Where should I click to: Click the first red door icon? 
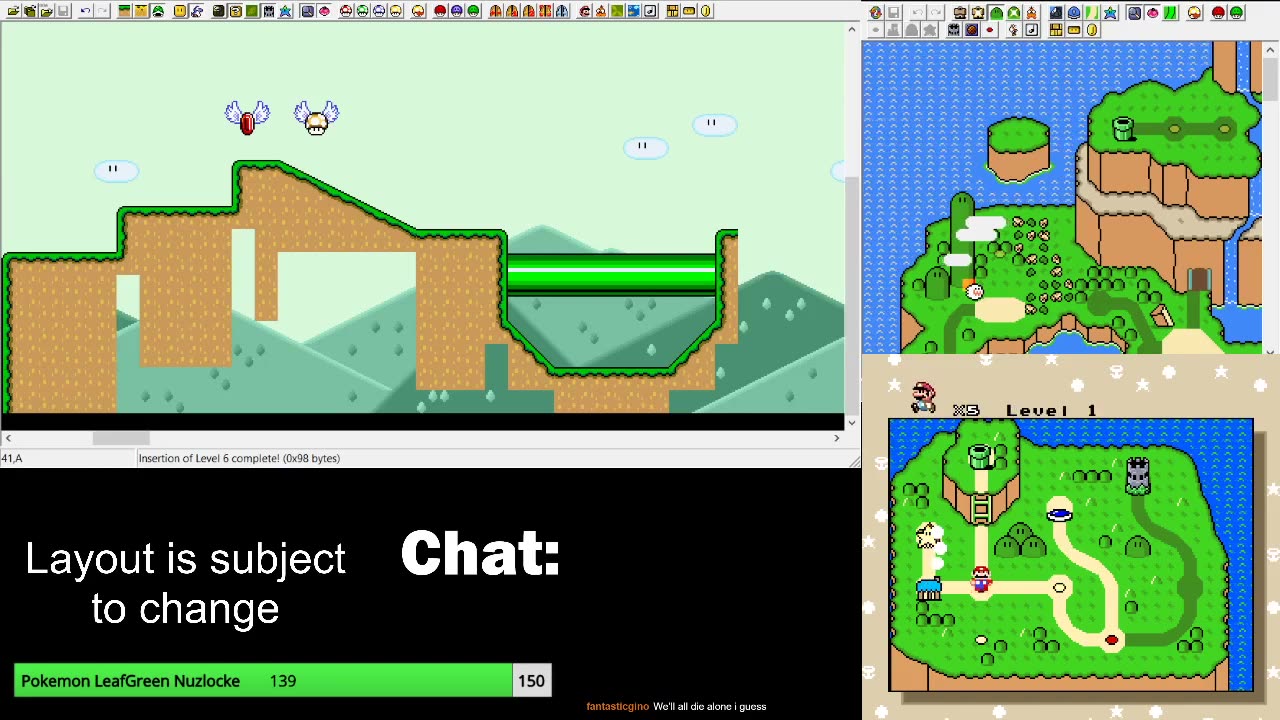point(495,11)
